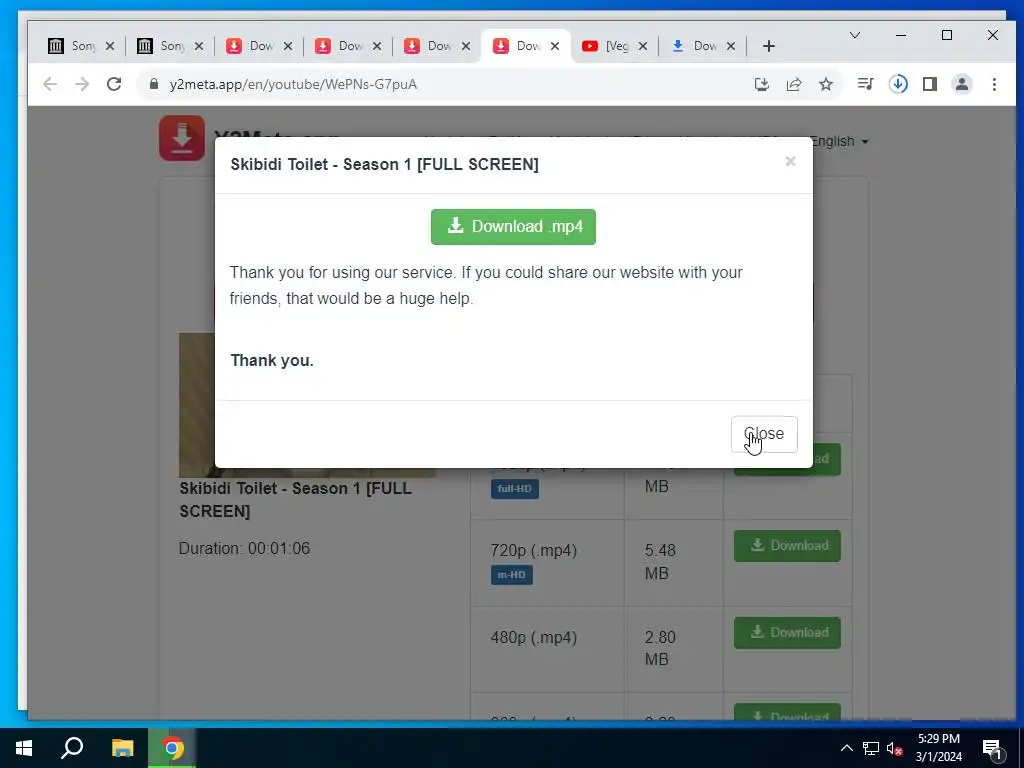Screen dimensions: 1024x768
Task: Open the network icon in the tray
Action: click(x=871, y=748)
